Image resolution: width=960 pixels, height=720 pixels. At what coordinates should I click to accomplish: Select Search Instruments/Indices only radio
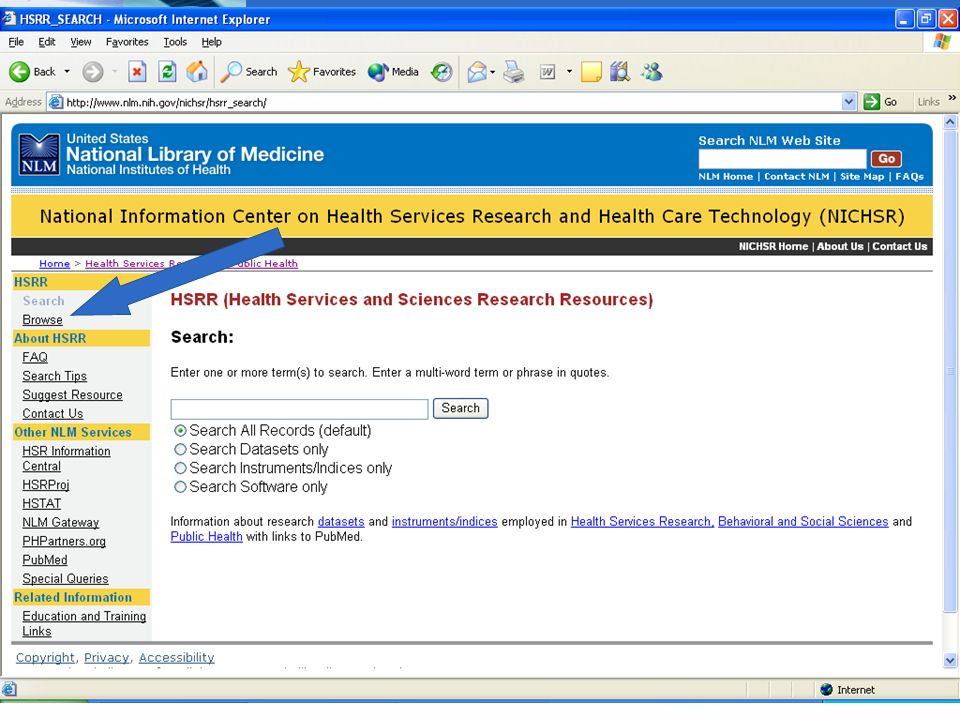180,468
